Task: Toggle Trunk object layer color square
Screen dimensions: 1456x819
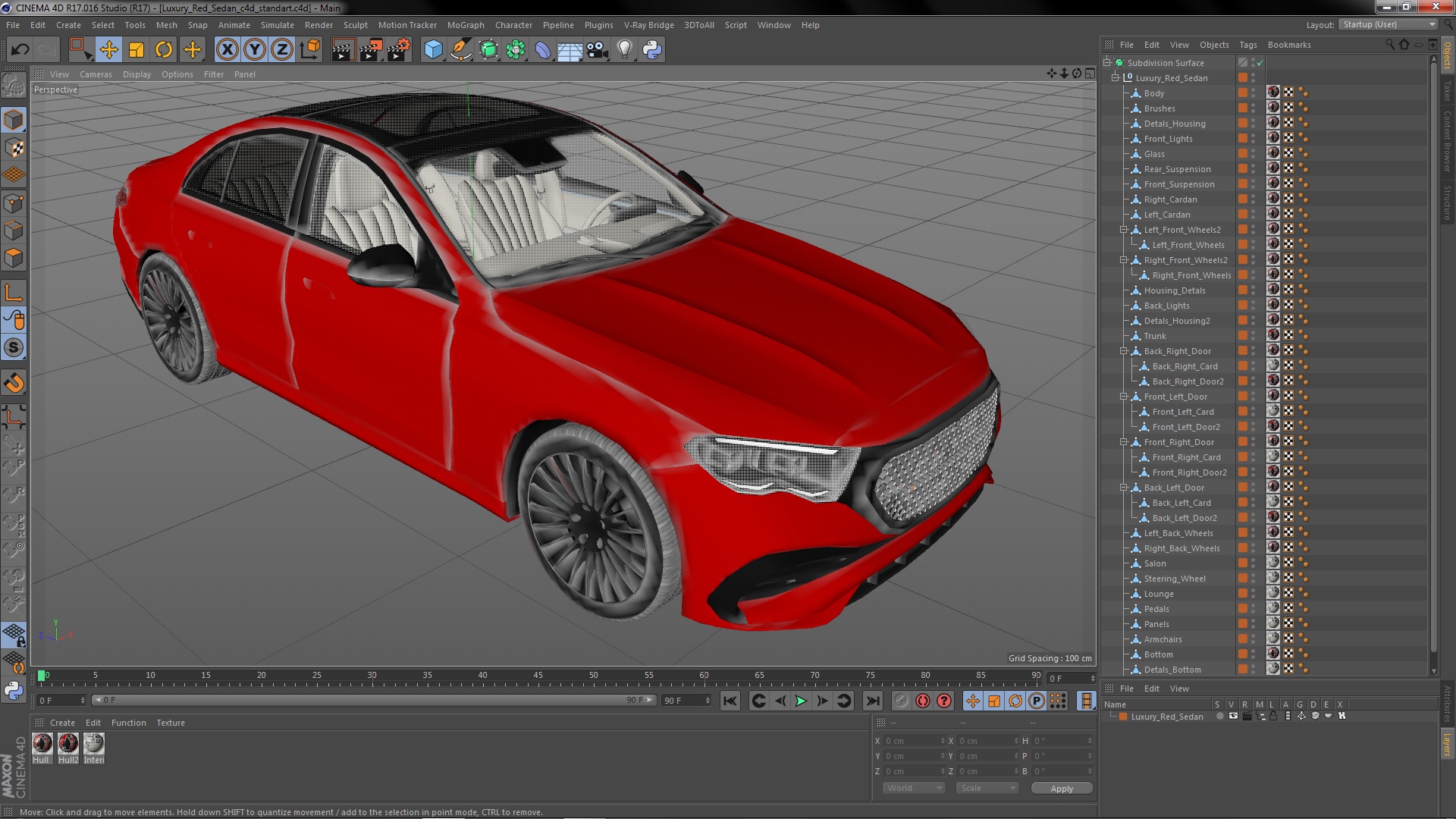Action: 1242,336
